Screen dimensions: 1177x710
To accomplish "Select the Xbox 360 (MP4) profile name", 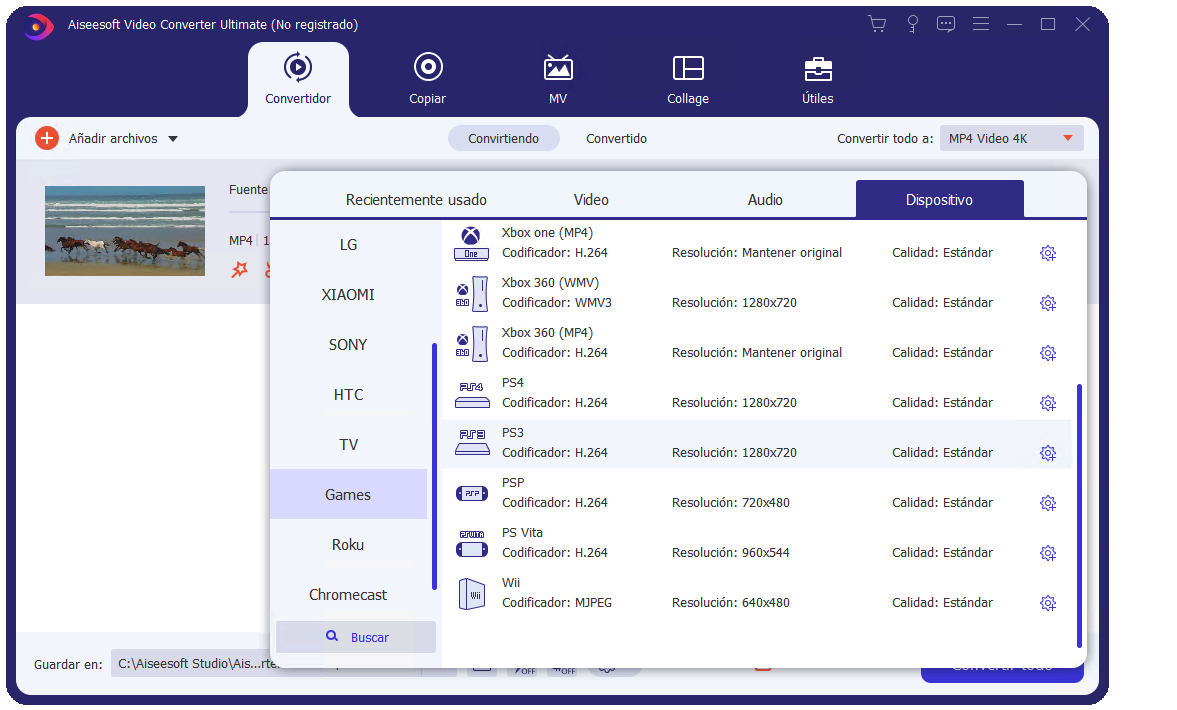I will click(x=547, y=332).
